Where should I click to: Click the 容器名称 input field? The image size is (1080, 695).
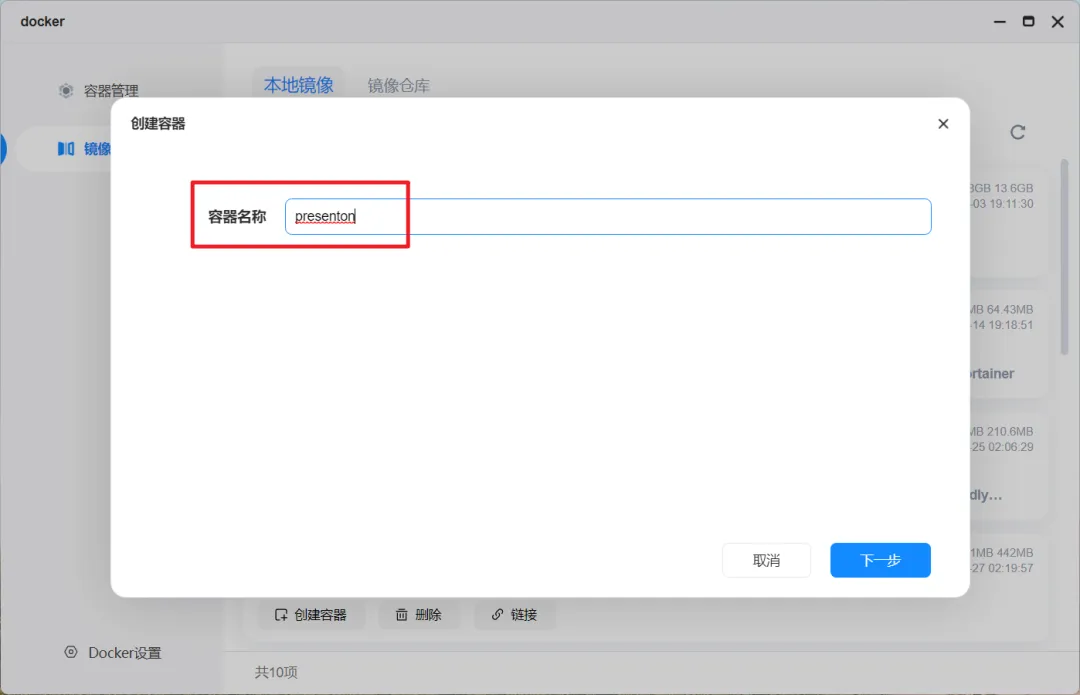coord(608,216)
